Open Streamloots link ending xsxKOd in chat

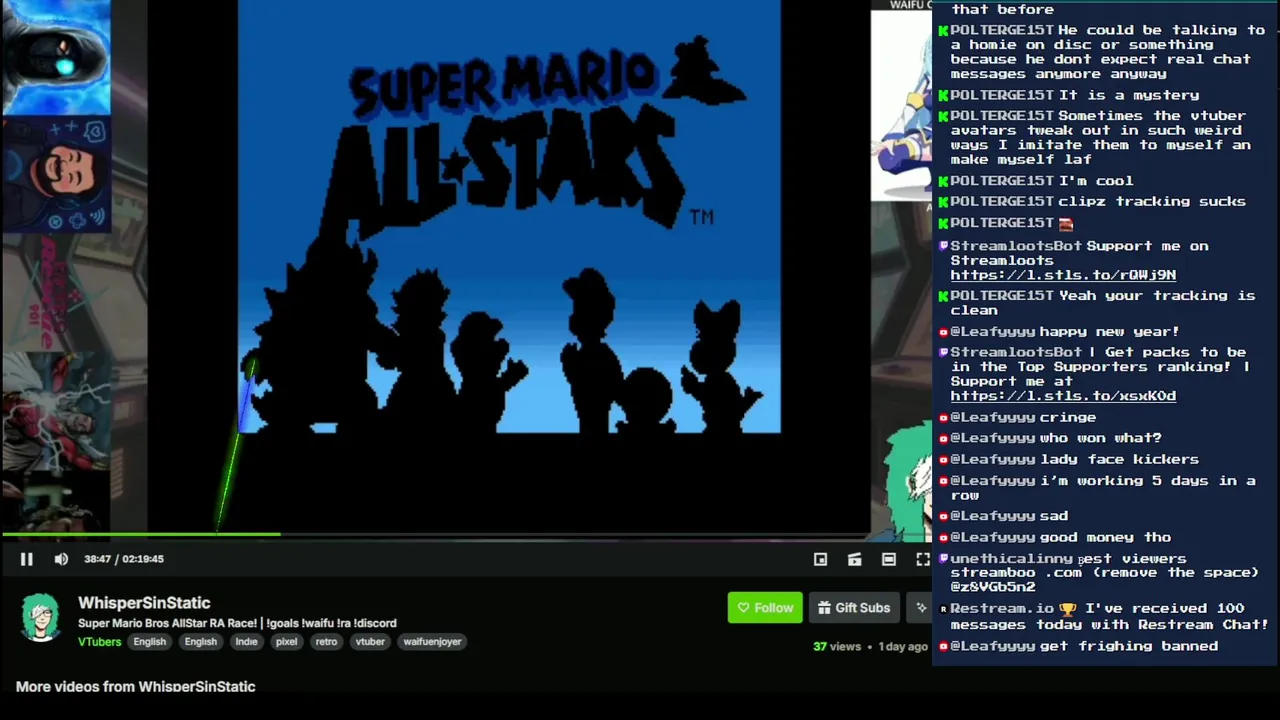(x=1063, y=396)
